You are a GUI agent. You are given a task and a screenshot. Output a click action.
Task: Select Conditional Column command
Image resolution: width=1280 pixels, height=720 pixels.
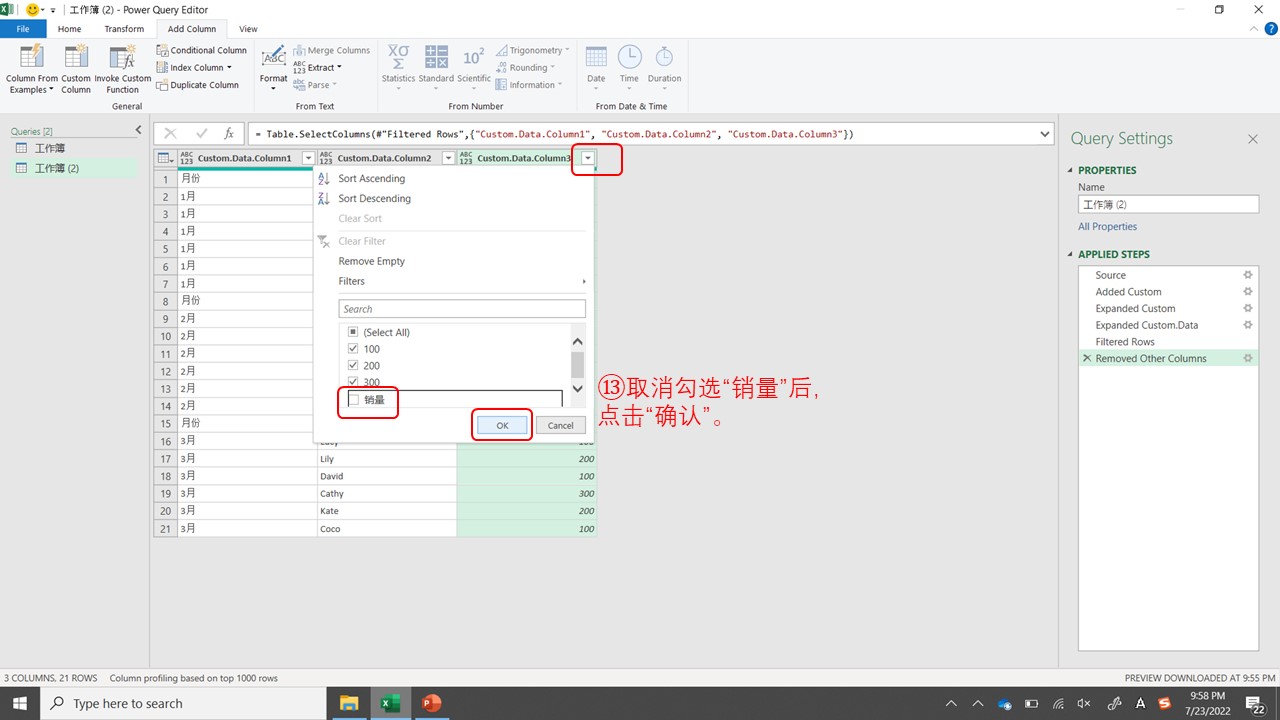point(201,50)
